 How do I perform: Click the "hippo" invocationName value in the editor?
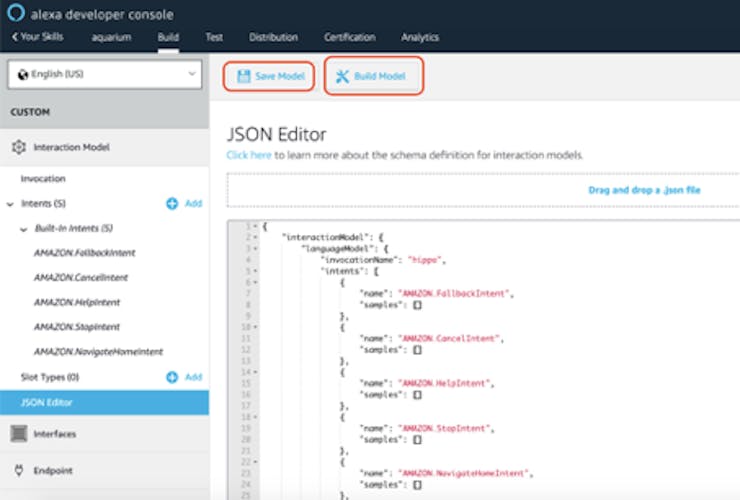coord(424,260)
